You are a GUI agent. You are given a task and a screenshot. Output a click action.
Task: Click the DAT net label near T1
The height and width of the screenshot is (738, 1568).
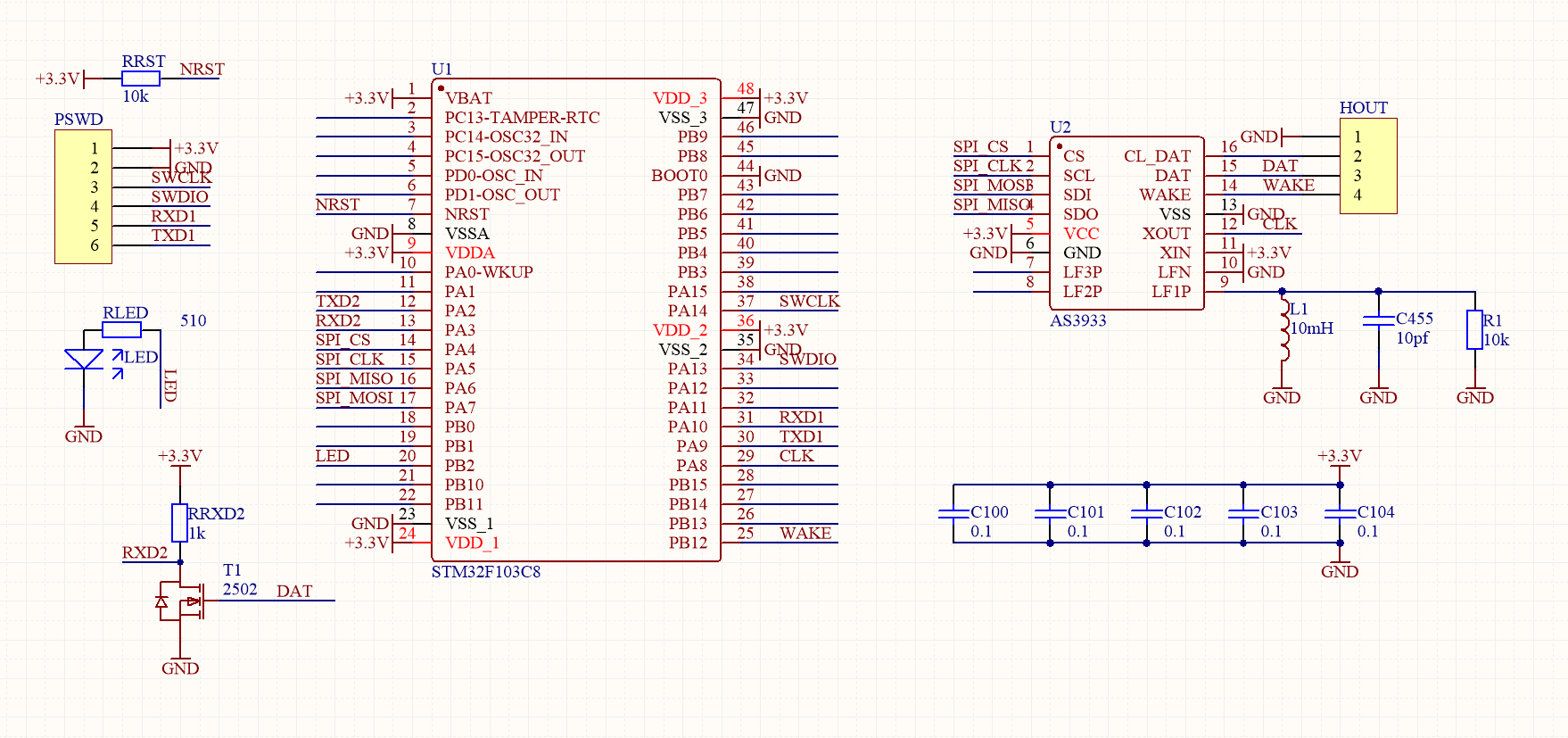click(294, 591)
